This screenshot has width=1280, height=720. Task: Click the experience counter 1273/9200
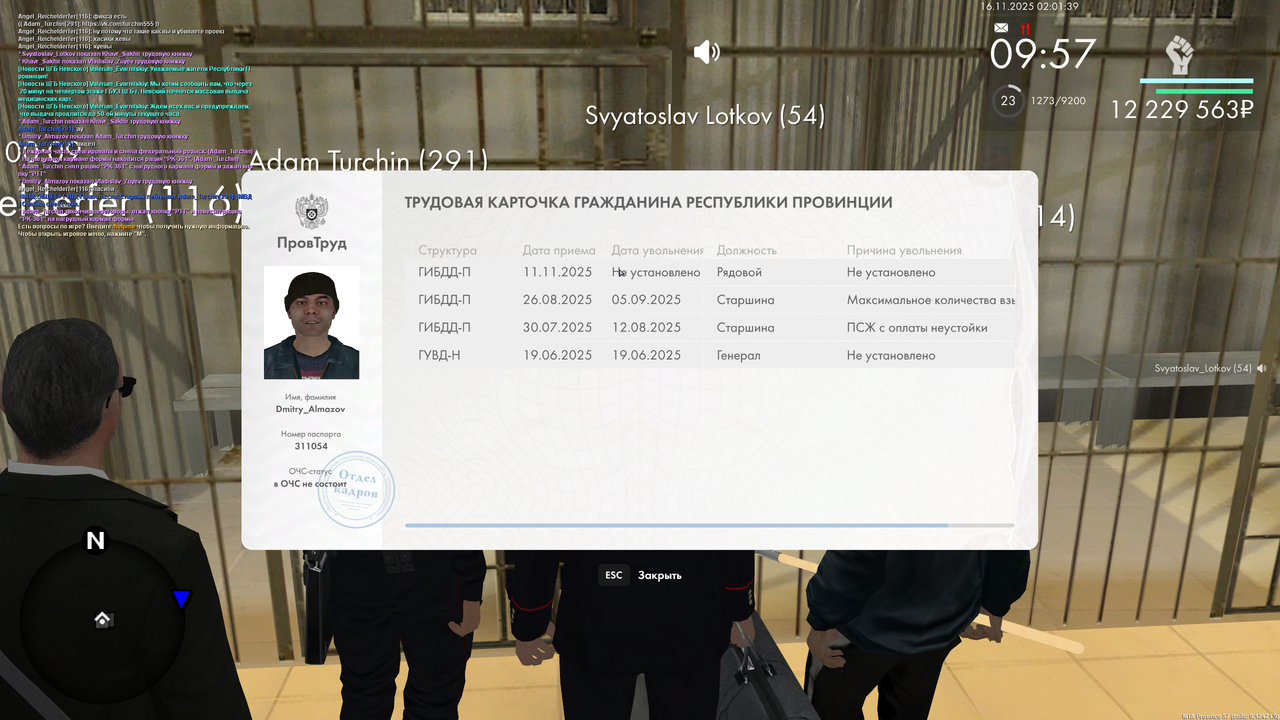(1058, 101)
